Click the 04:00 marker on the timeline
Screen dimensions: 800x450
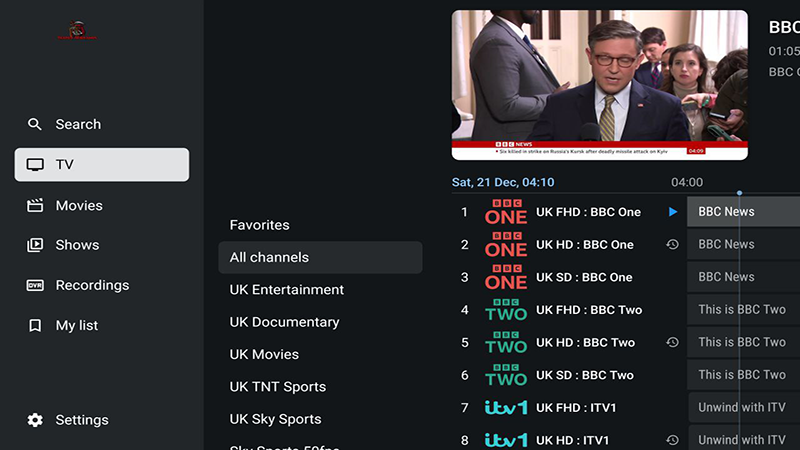687,183
